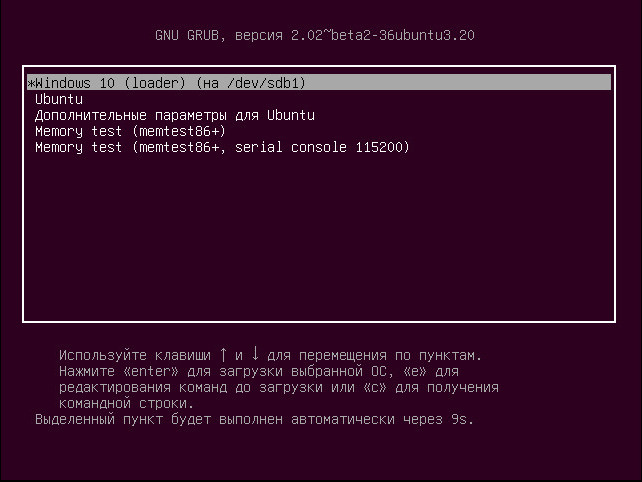The width and height of the screenshot is (642, 482).
Task: Click the 9s countdown timer
Action: tap(462, 419)
